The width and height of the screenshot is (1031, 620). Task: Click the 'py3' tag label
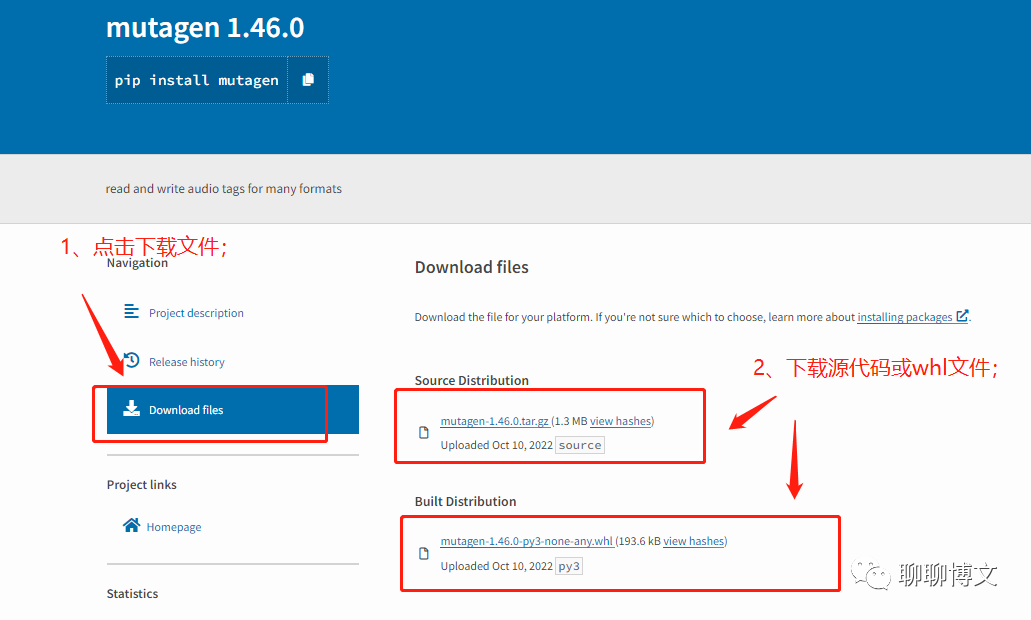(x=569, y=566)
